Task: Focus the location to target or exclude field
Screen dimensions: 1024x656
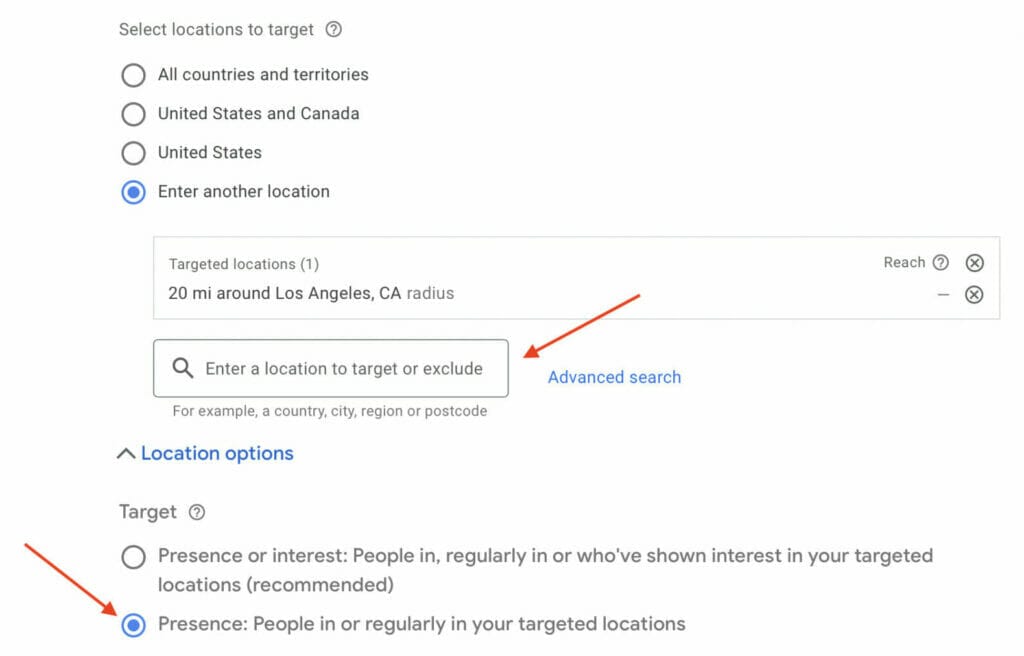Action: click(344, 368)
